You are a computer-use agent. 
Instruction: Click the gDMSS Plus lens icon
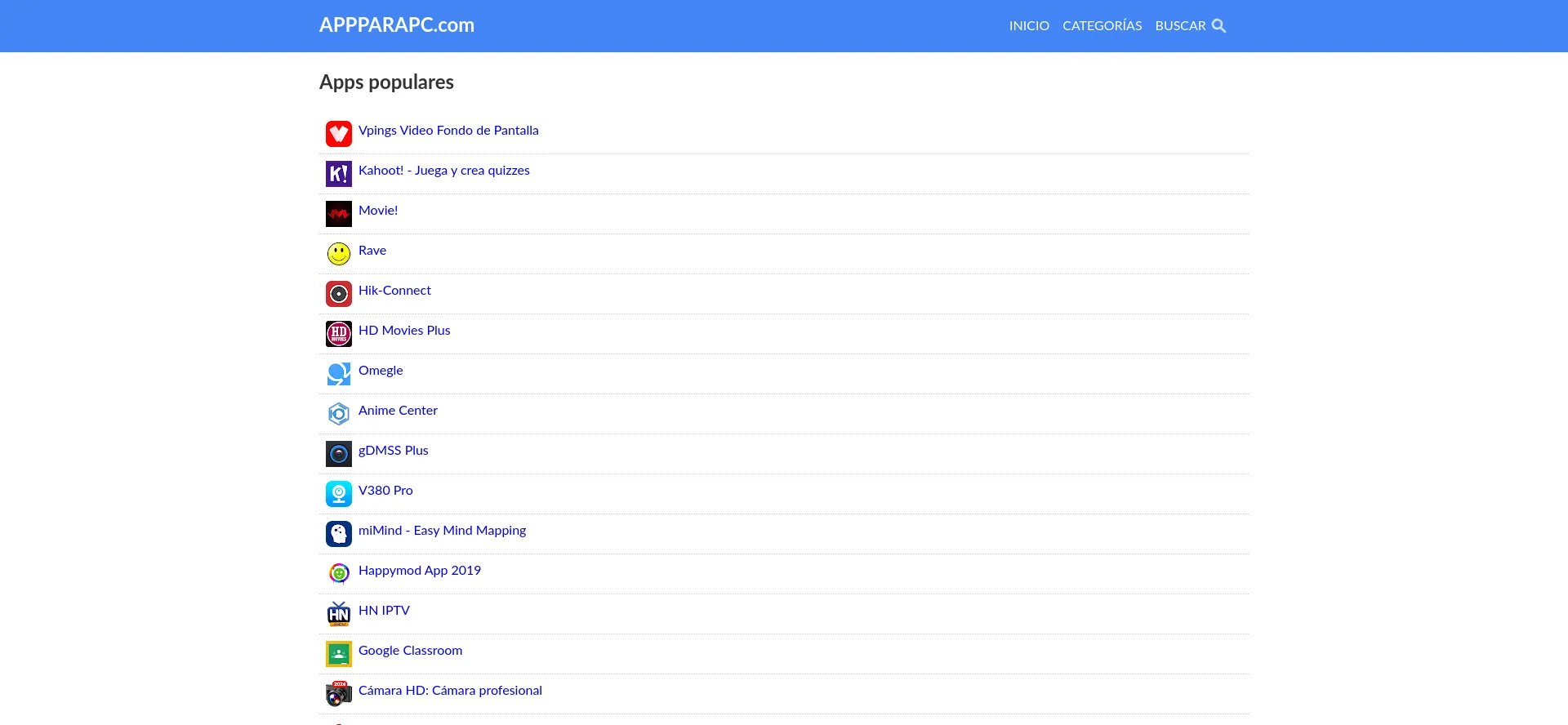point(339,454)
